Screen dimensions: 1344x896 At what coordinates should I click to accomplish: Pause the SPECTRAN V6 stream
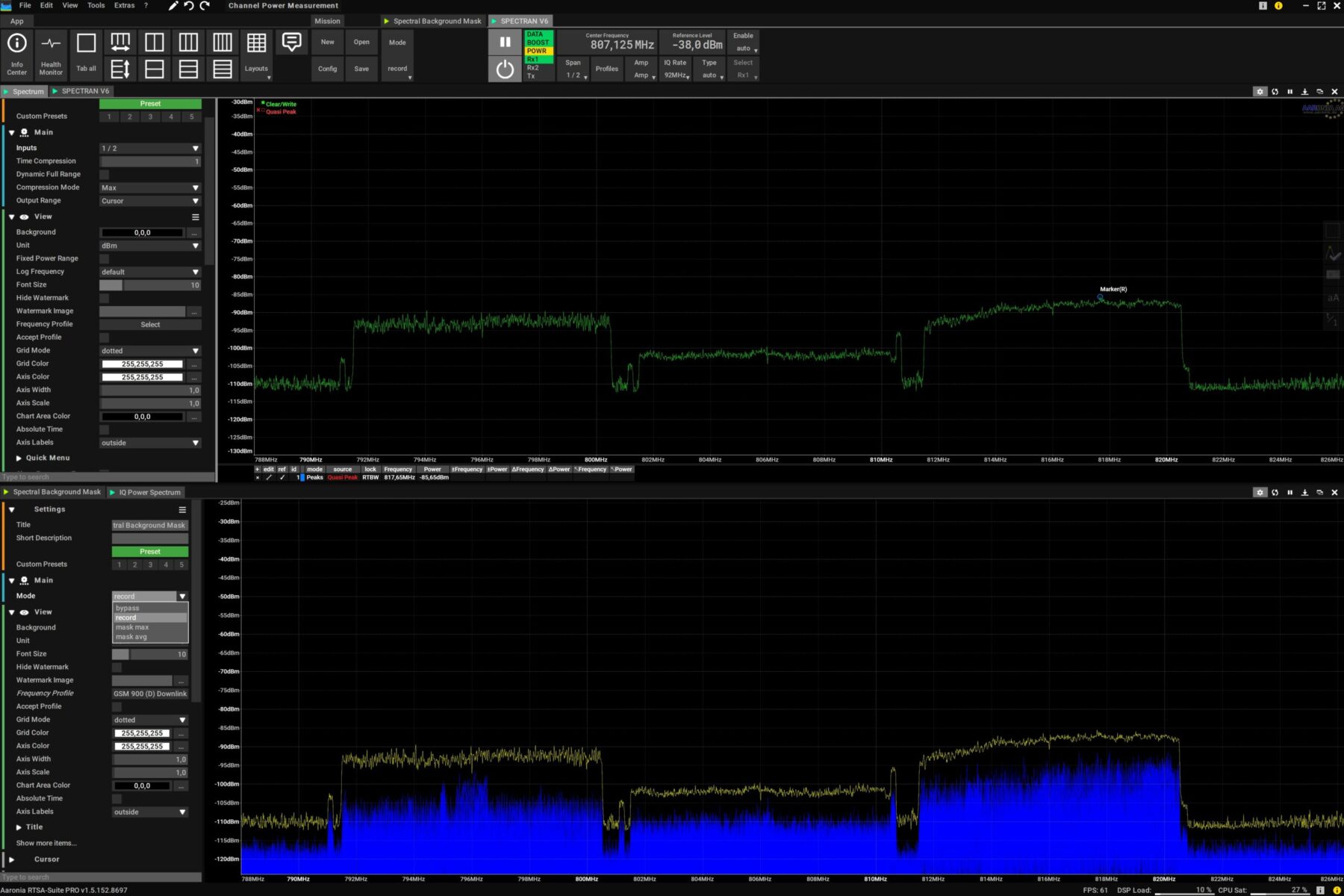point(505,42)
